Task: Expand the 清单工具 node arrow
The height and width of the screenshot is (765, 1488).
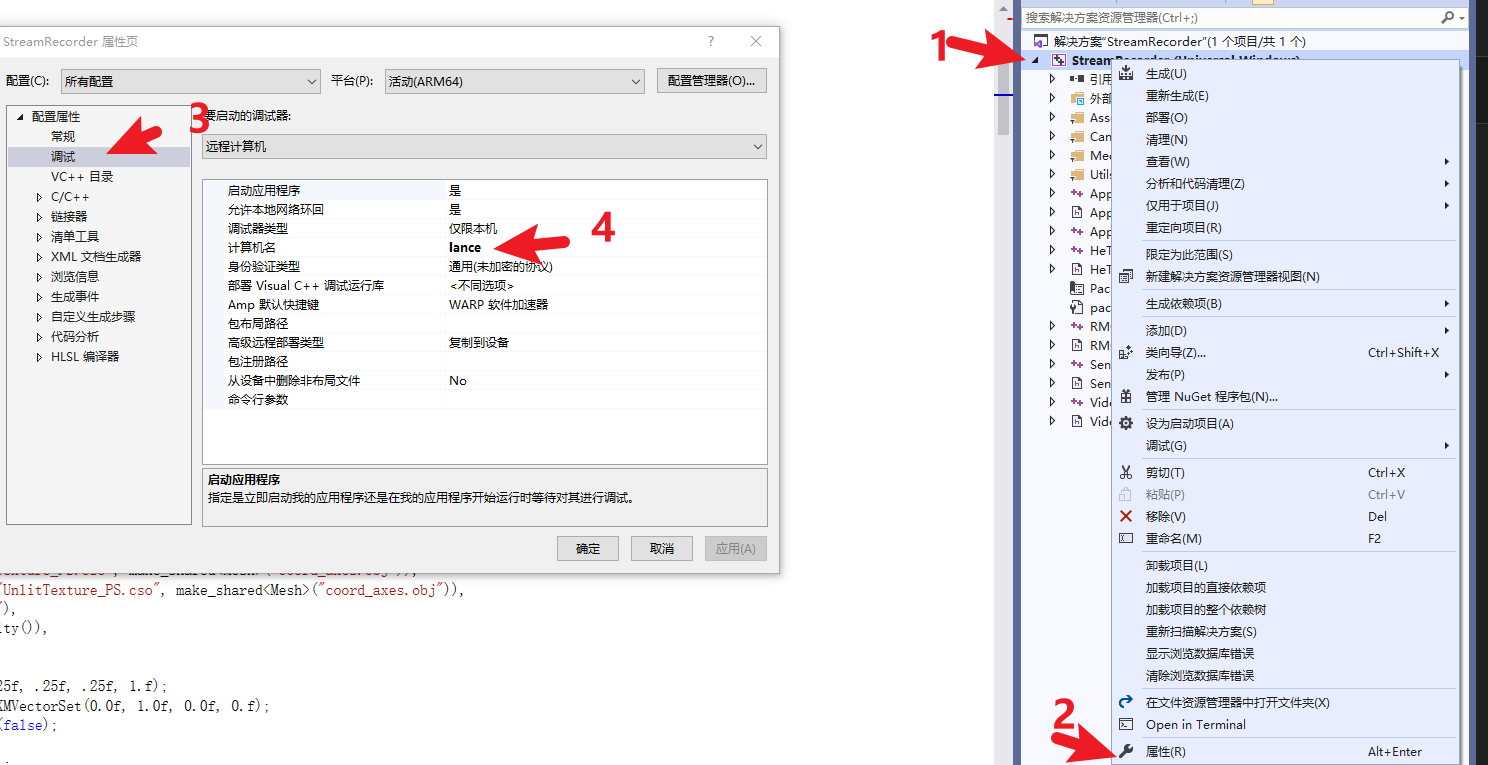Action: (x=39, y=237)
